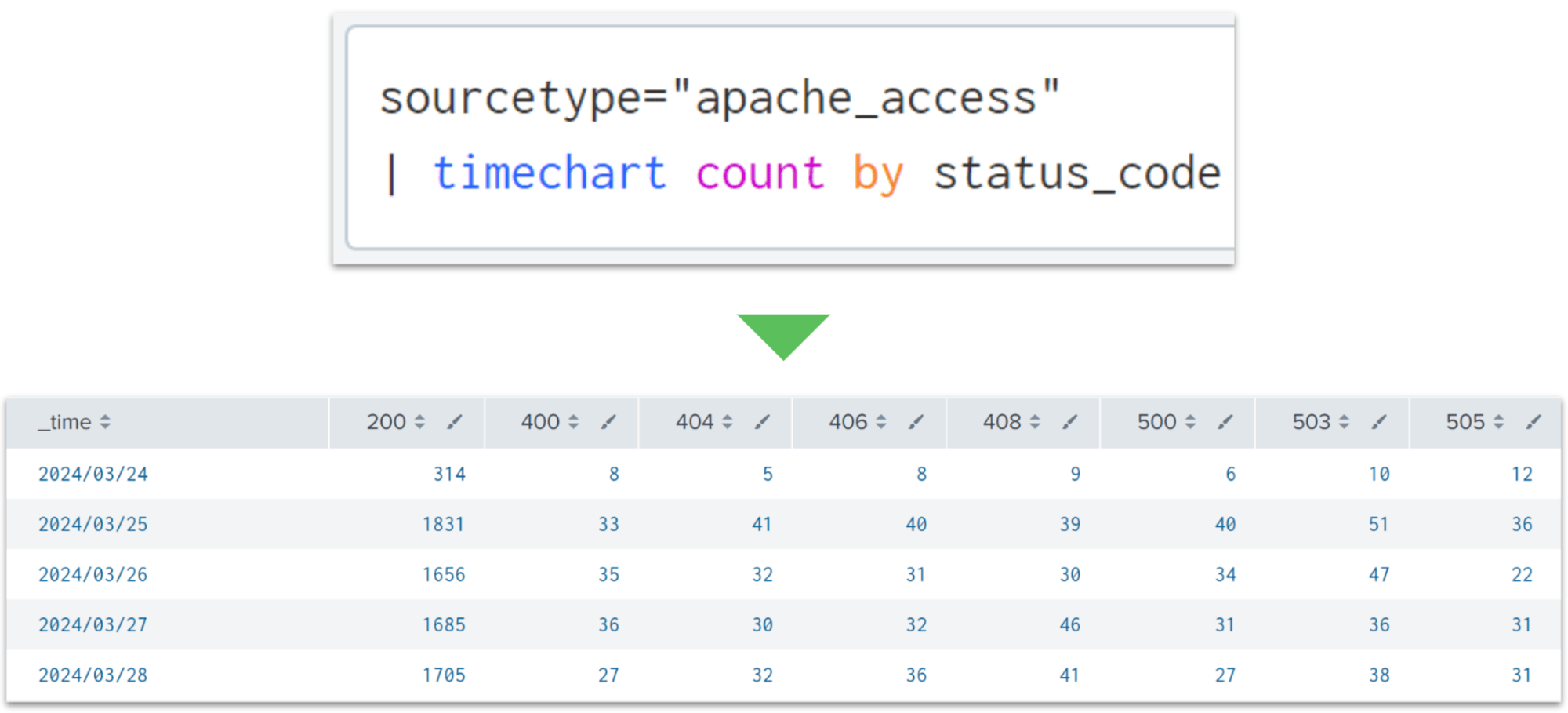
Task: Click status_code in the search query
Action: click(x=1077, y=174)
